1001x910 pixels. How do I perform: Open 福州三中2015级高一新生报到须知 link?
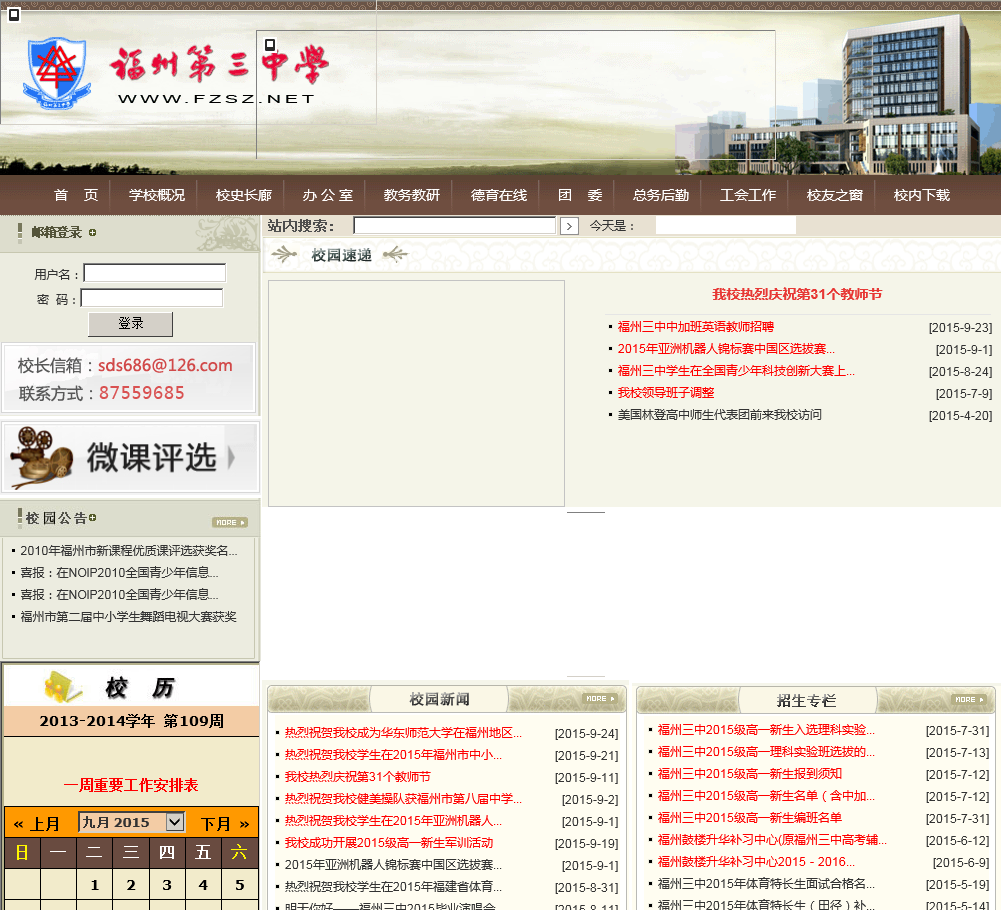pyautogui.click(x=749, y=774)
